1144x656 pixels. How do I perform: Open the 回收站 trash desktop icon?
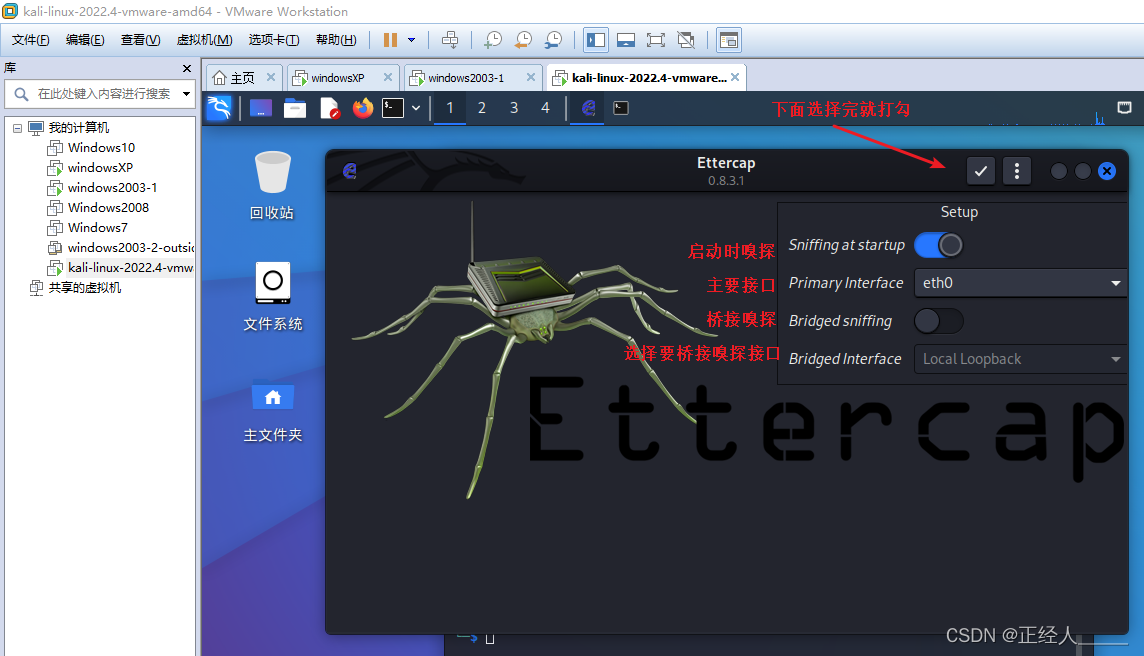[272, 186]
